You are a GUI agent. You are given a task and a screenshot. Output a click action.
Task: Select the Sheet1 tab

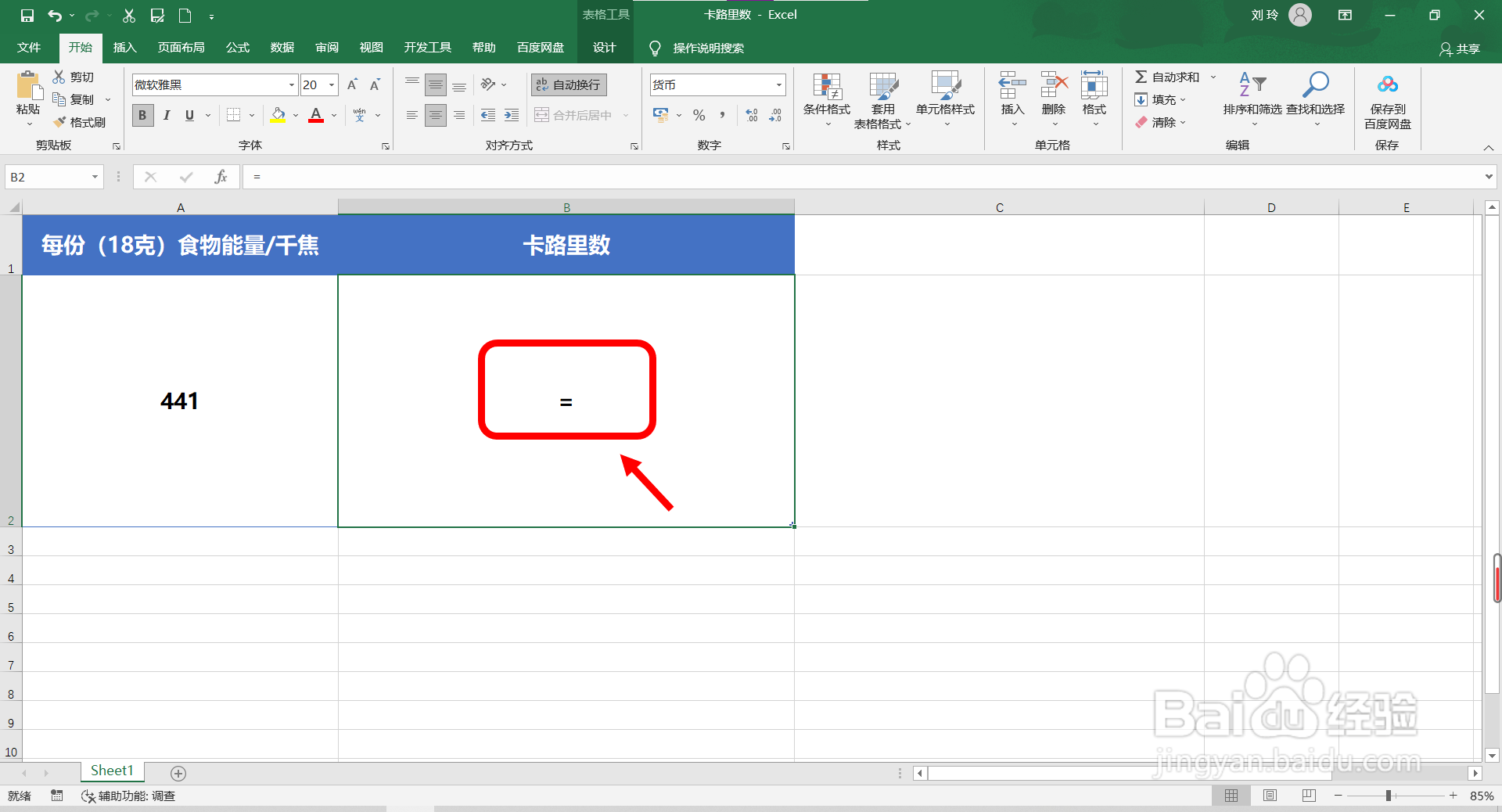pos(112,771)
